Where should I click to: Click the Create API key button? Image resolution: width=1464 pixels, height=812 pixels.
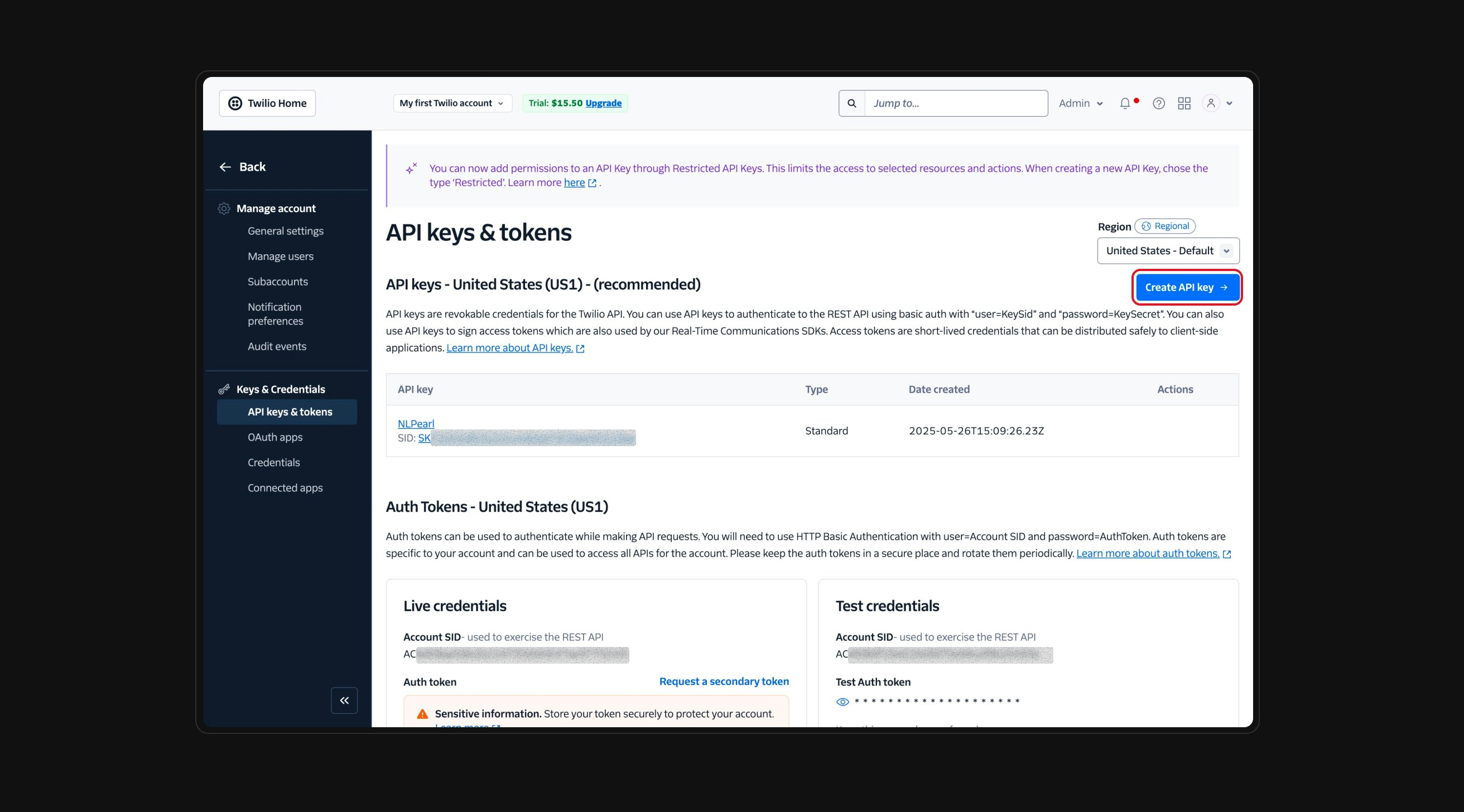(1186, 287)
